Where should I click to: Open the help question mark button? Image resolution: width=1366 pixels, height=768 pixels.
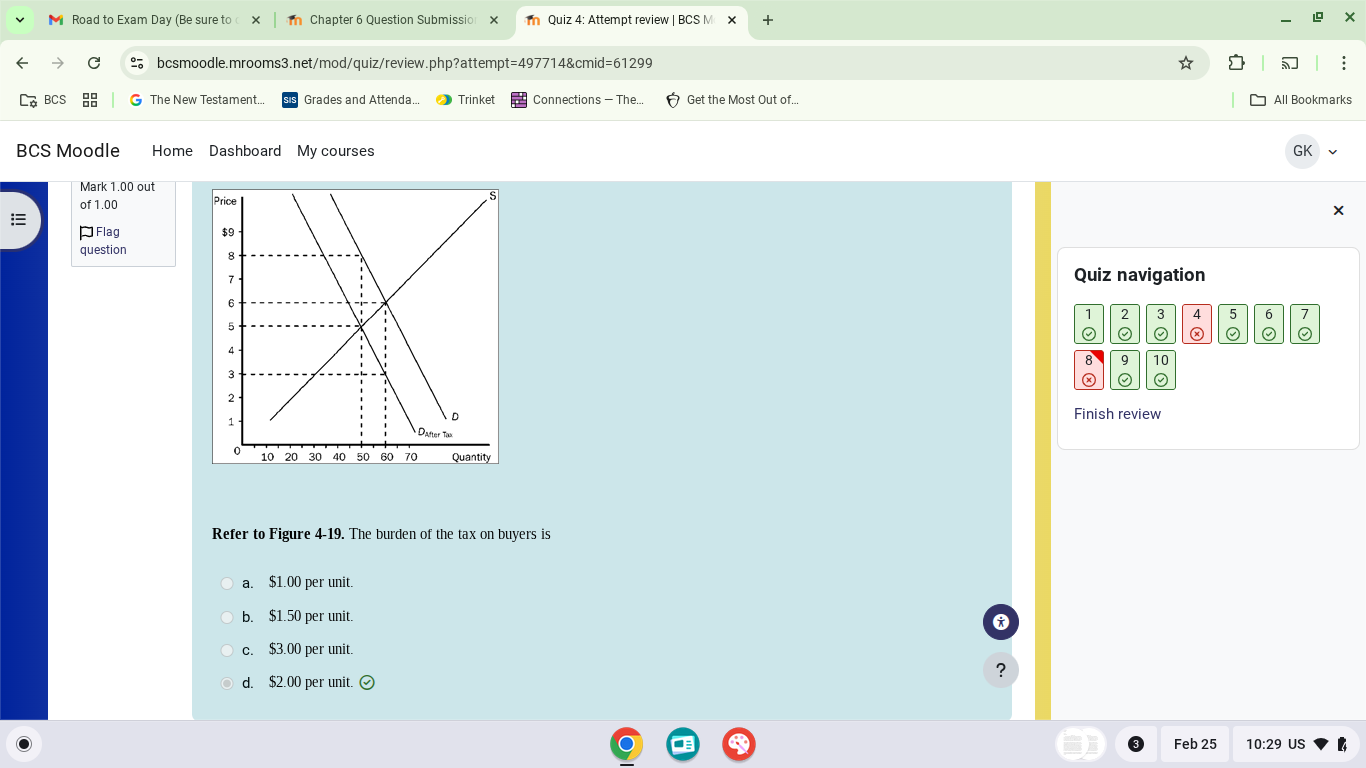pyautogui.click(x=1000, y=669)
